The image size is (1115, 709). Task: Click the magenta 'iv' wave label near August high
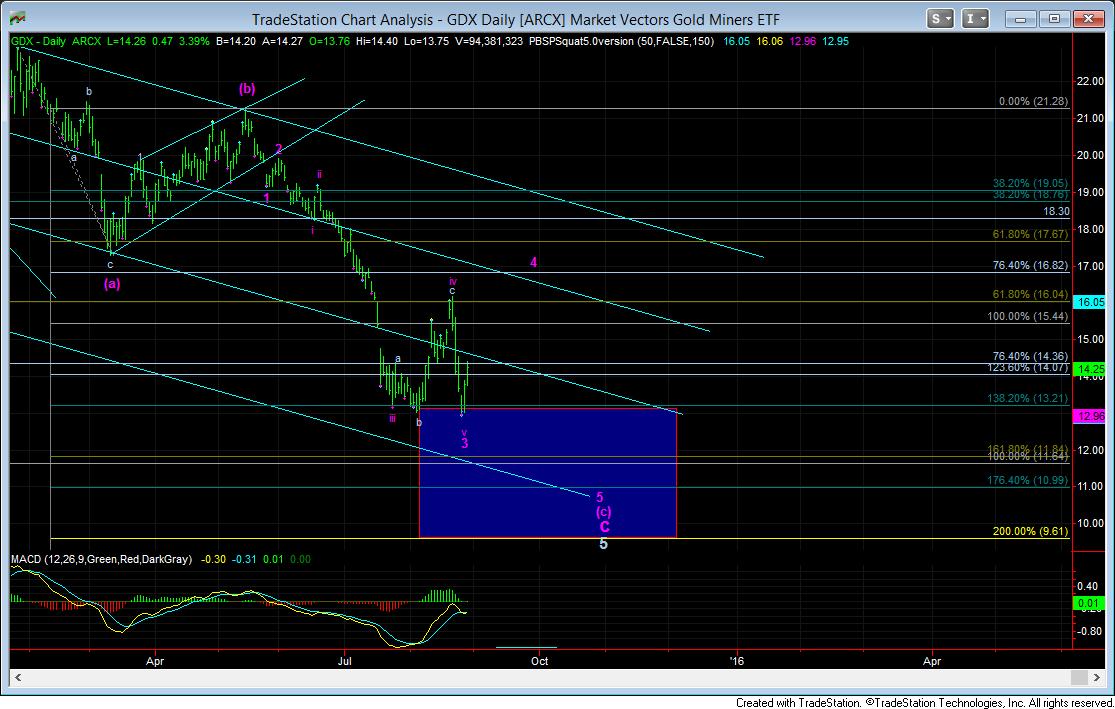coord(452,282)
